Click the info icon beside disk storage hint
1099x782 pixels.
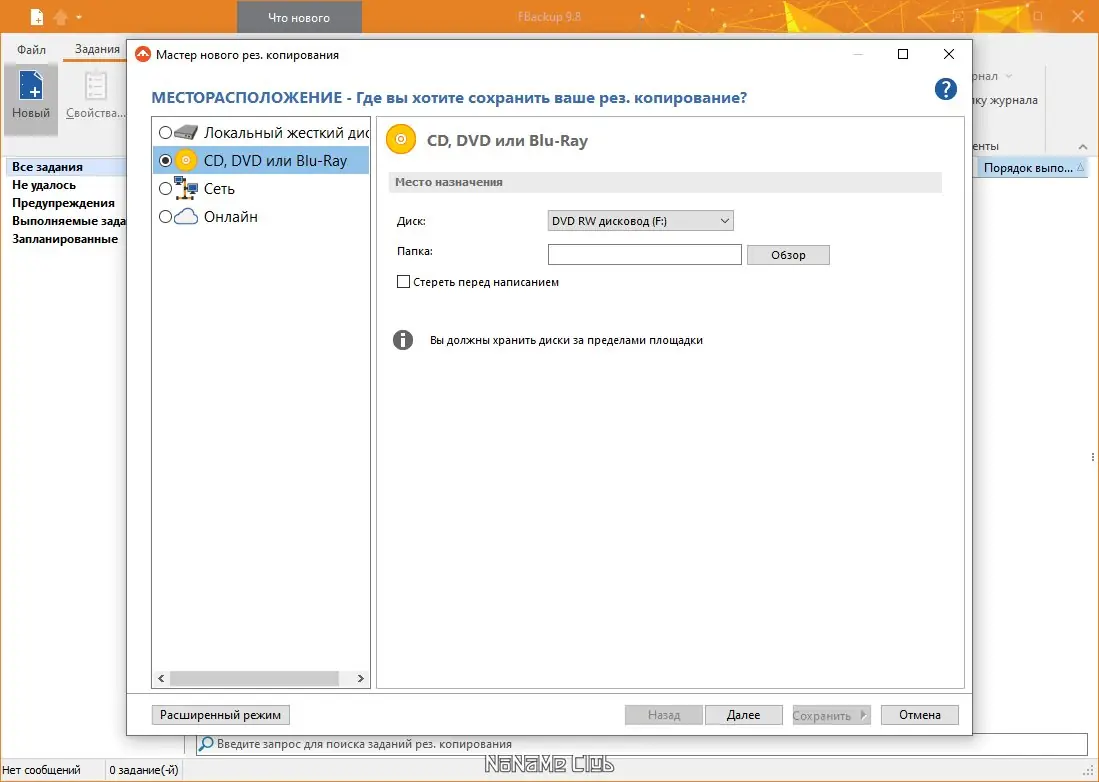pyautogui.click(x=403, y=340)
